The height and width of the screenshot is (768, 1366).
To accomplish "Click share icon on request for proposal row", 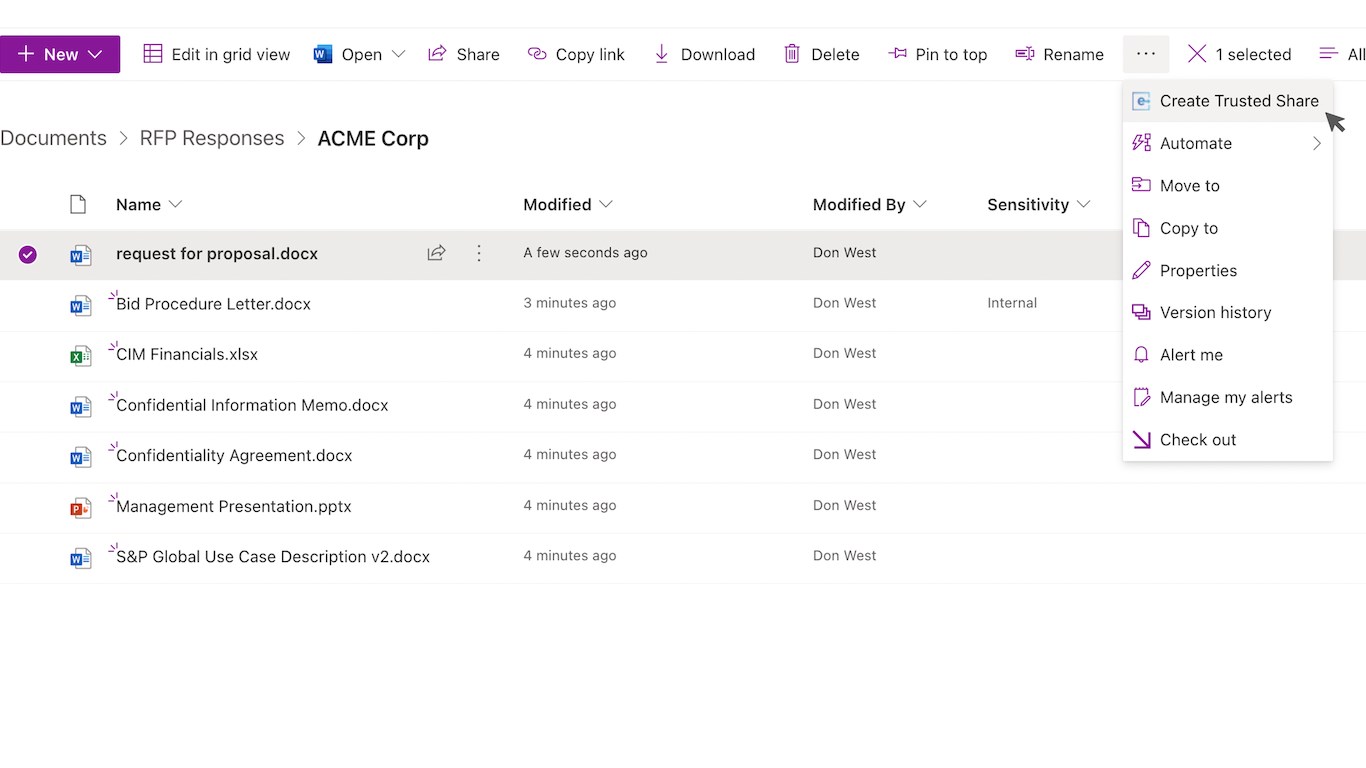I will 436,253.
